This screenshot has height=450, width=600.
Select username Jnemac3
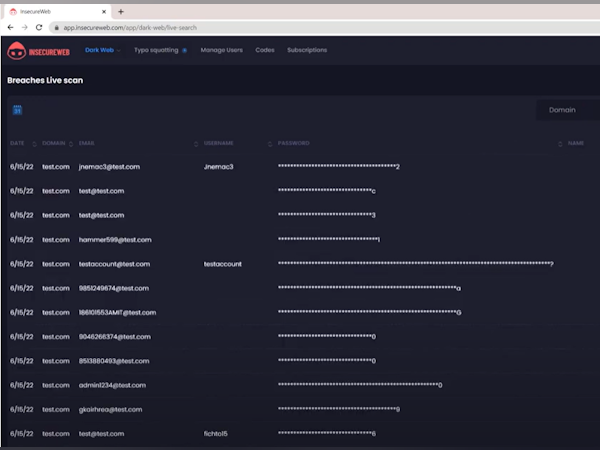point(218,167)
